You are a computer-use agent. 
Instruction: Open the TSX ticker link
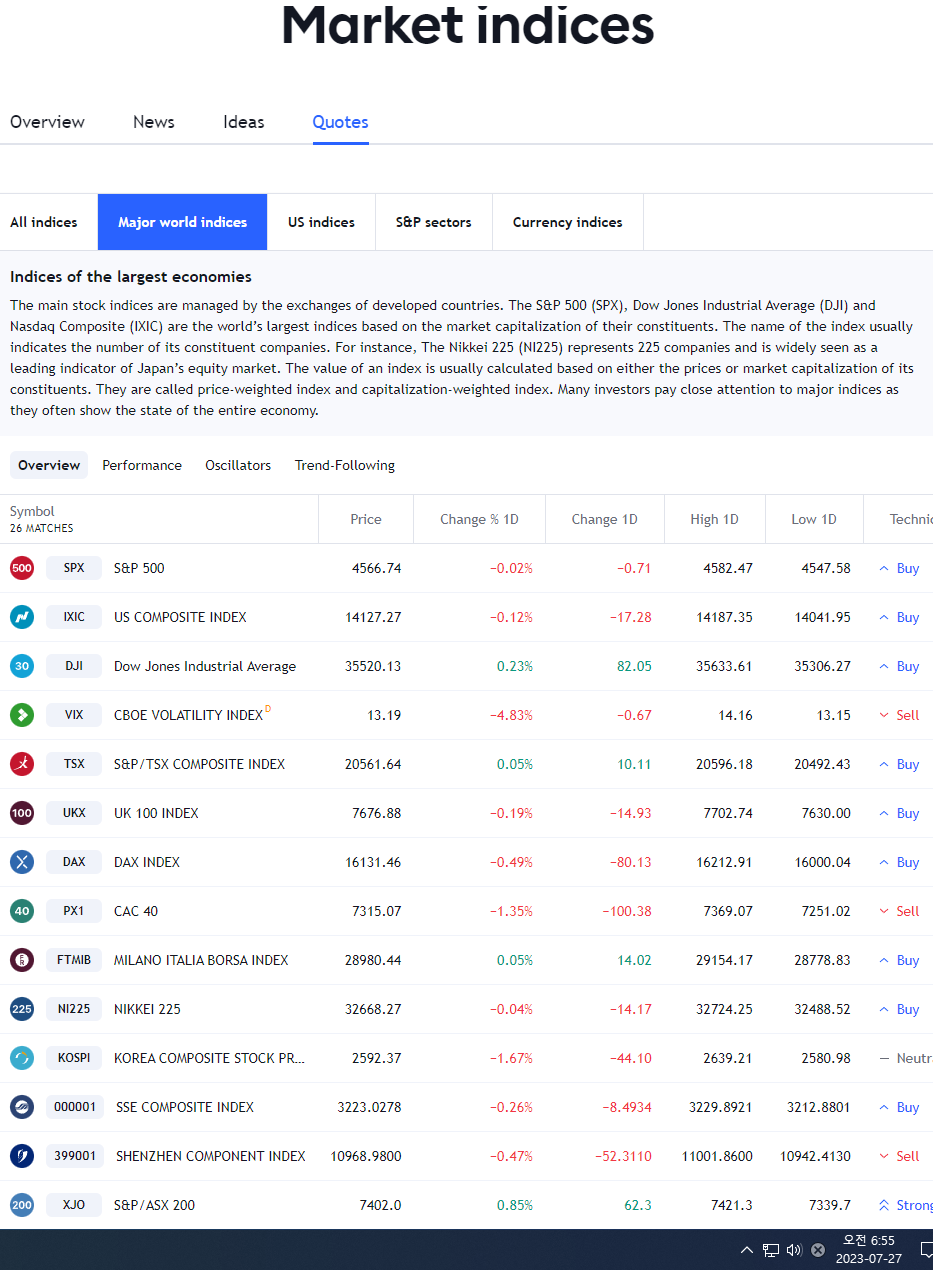click(x=74, y=764)
